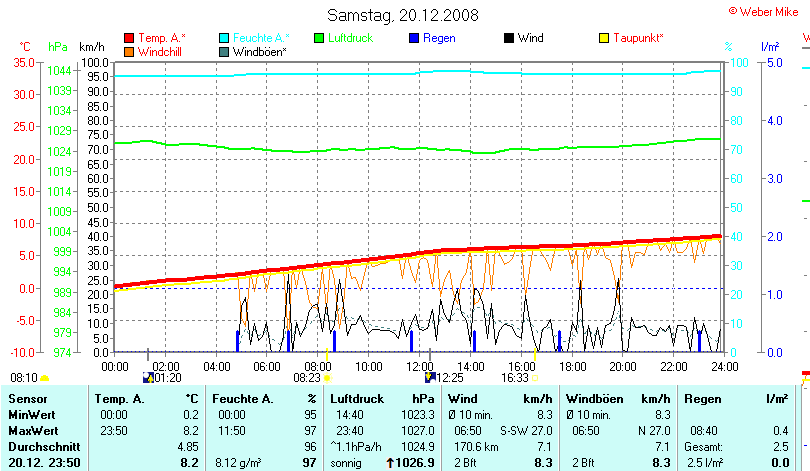Click the Regen table header
This screenshot has height=471, width=810.
click(x=702, y=399)
